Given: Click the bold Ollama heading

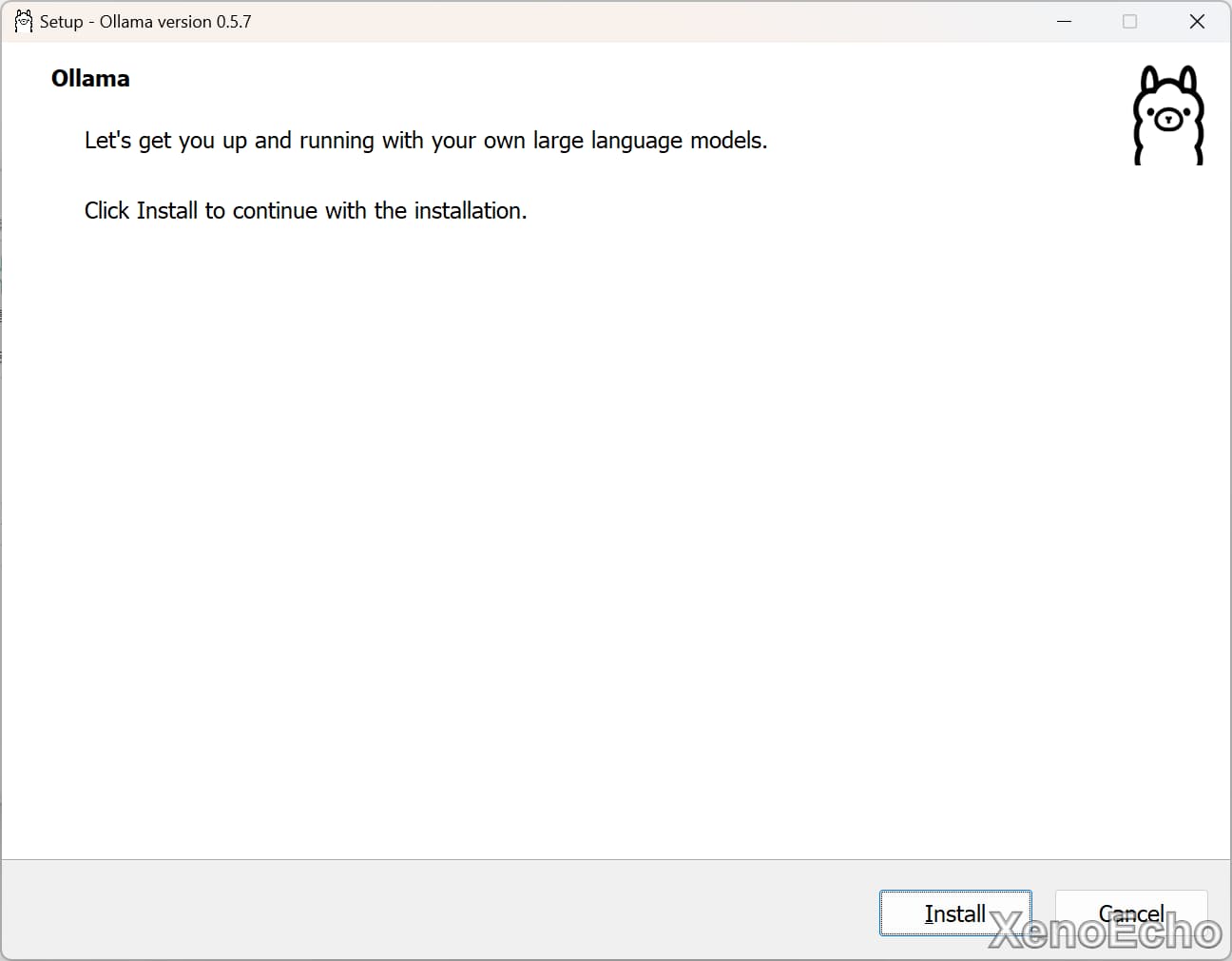Looking at the screenshot, I should point(90,79).
